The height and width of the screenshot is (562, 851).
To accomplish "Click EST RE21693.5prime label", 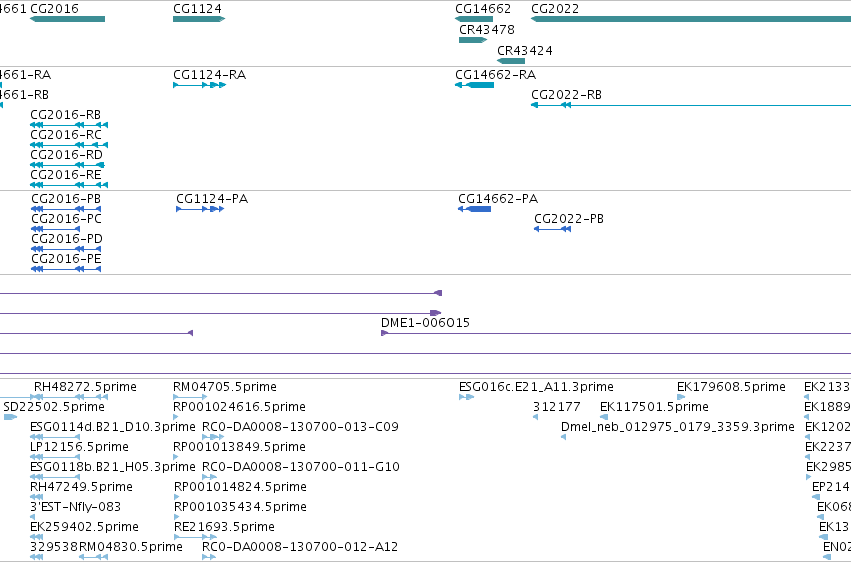I will 224,527.
